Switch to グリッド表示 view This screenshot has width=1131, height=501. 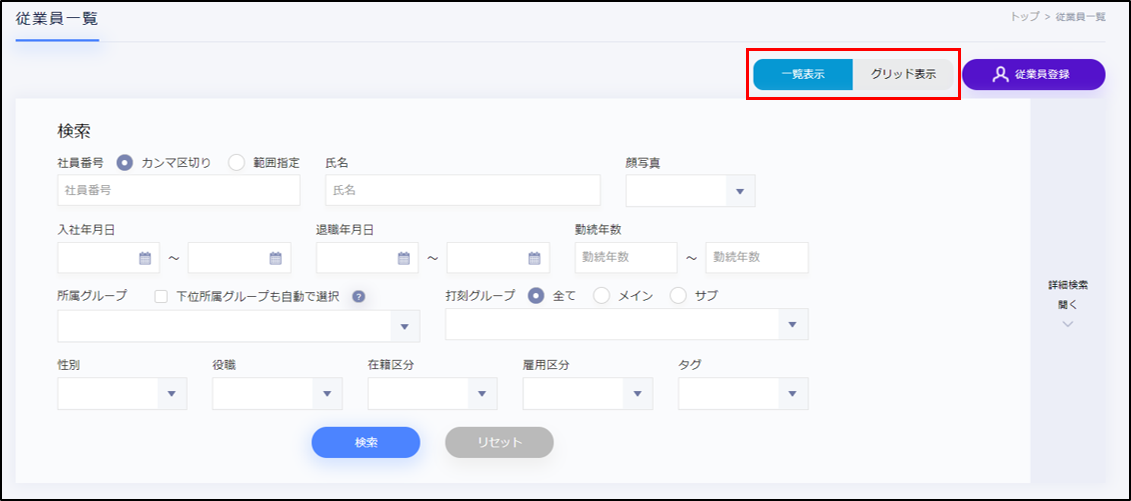(x=903, y=75)
